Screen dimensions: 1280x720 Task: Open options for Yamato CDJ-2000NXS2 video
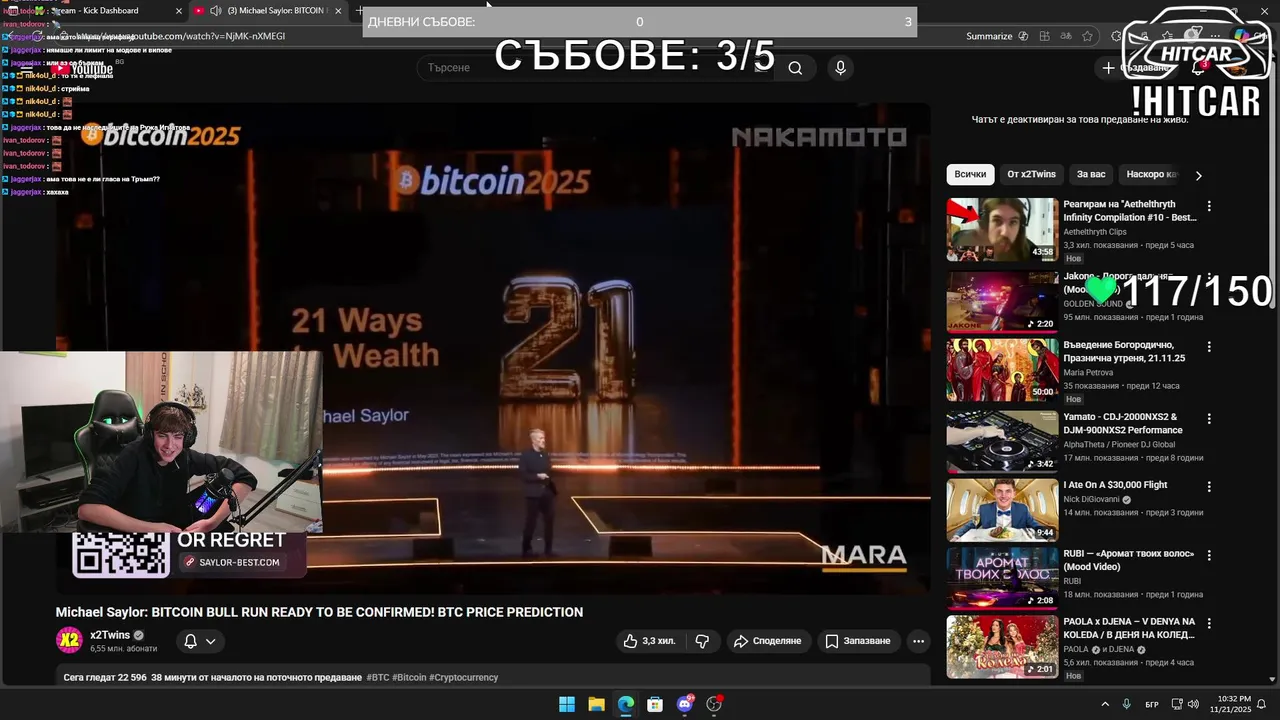tap(1209, 419)
